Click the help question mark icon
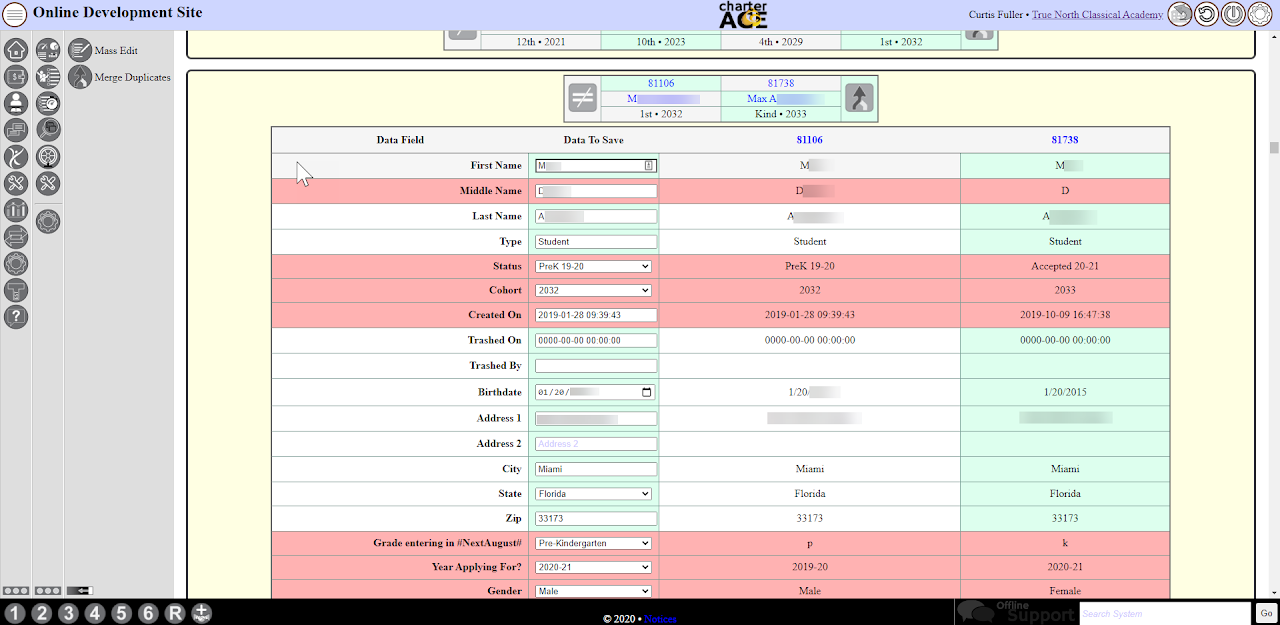Screen dimensions: 1280x625 [x=16, y=317]
